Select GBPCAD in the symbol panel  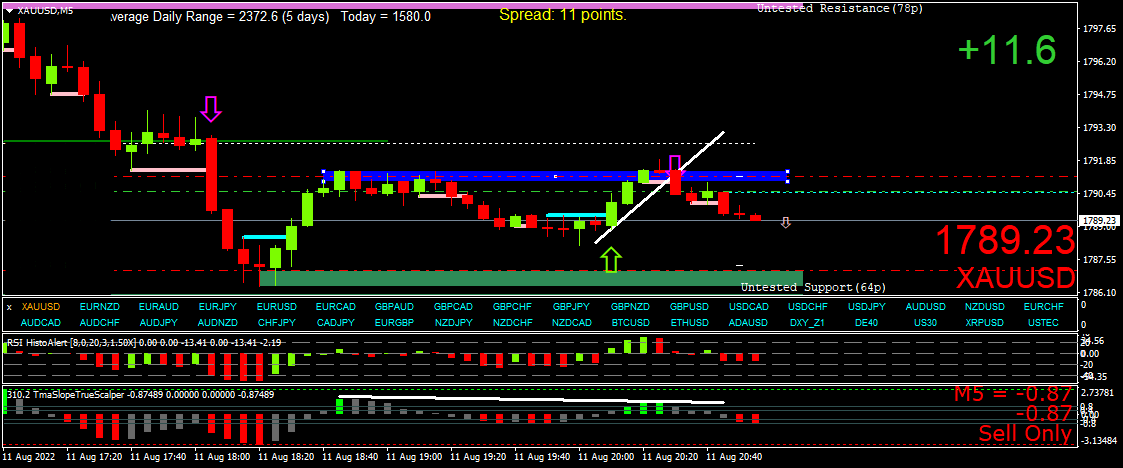click(x=453, y=307)
